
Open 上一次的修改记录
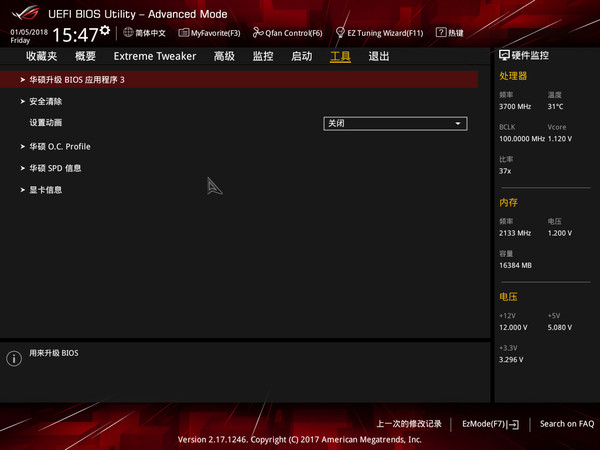pos(409,424)
